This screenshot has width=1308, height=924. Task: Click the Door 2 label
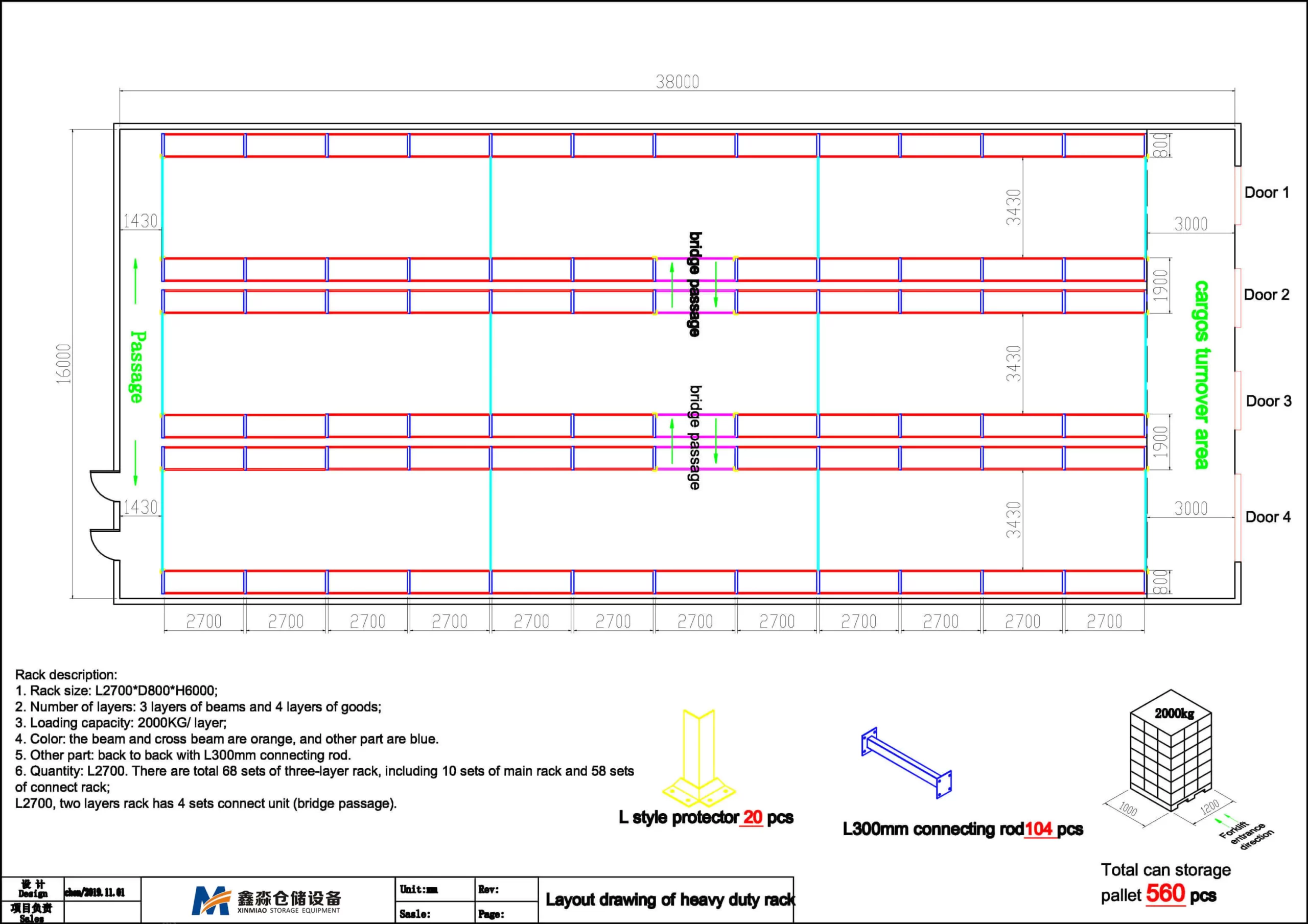click(1267, 295)
